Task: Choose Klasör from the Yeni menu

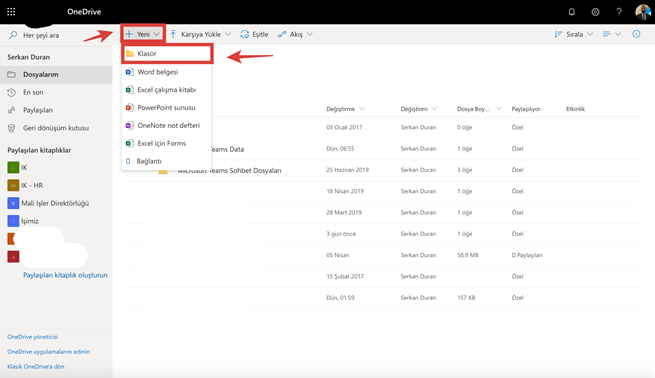Action: 167,54
